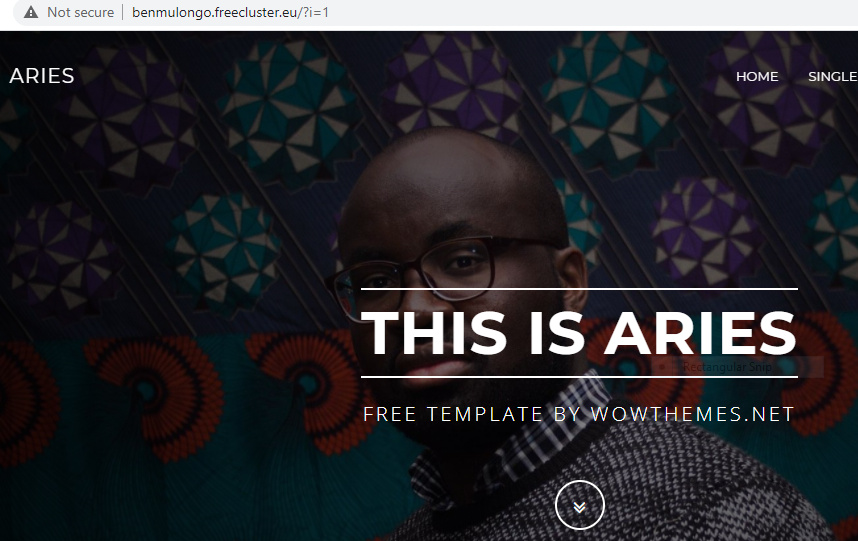858x541 pixels.
Task: Click the benmulongo.freecluster.eu address field
Action: tap(230, 12)
